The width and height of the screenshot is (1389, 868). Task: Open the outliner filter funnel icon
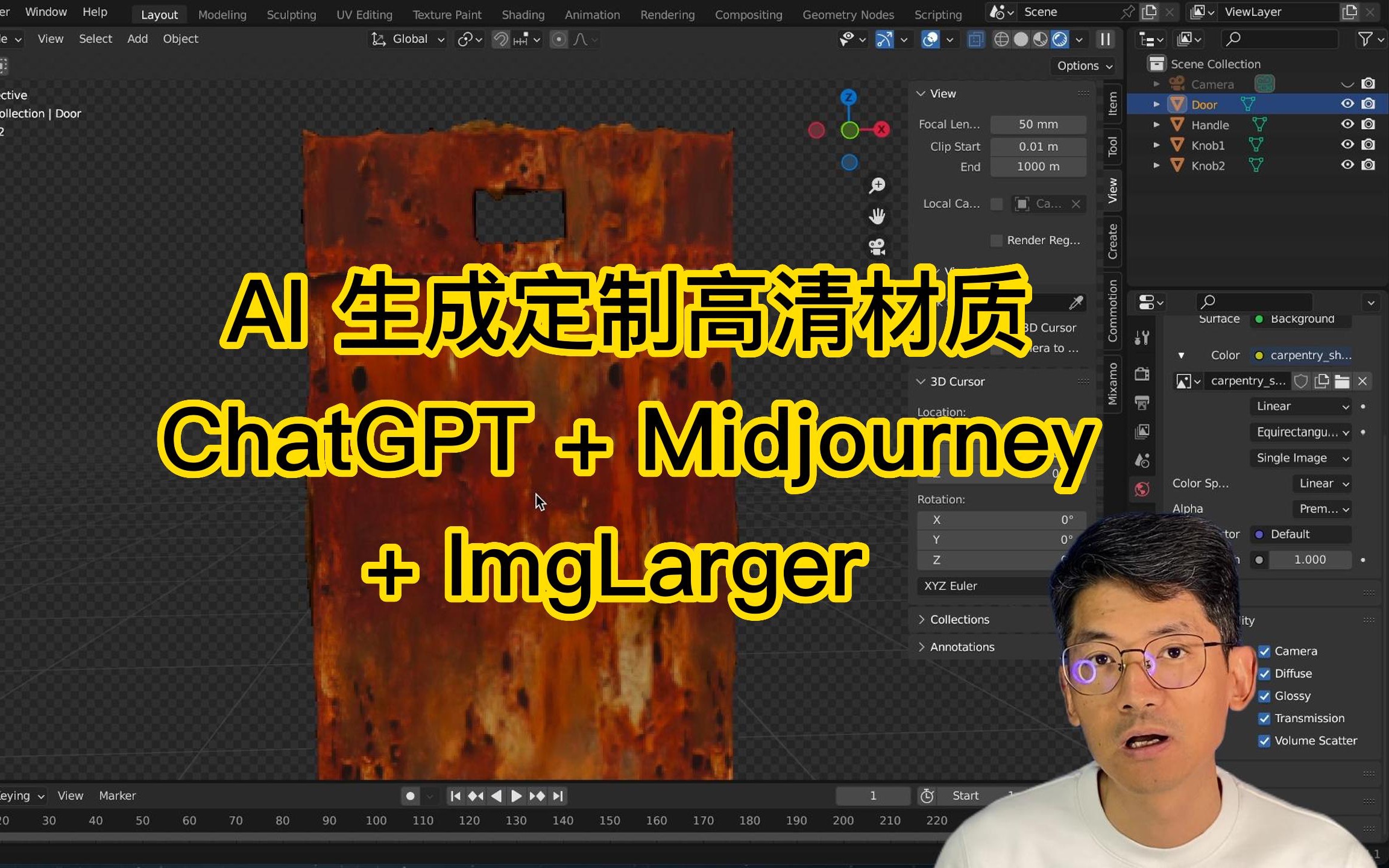tap(1364, 39)
